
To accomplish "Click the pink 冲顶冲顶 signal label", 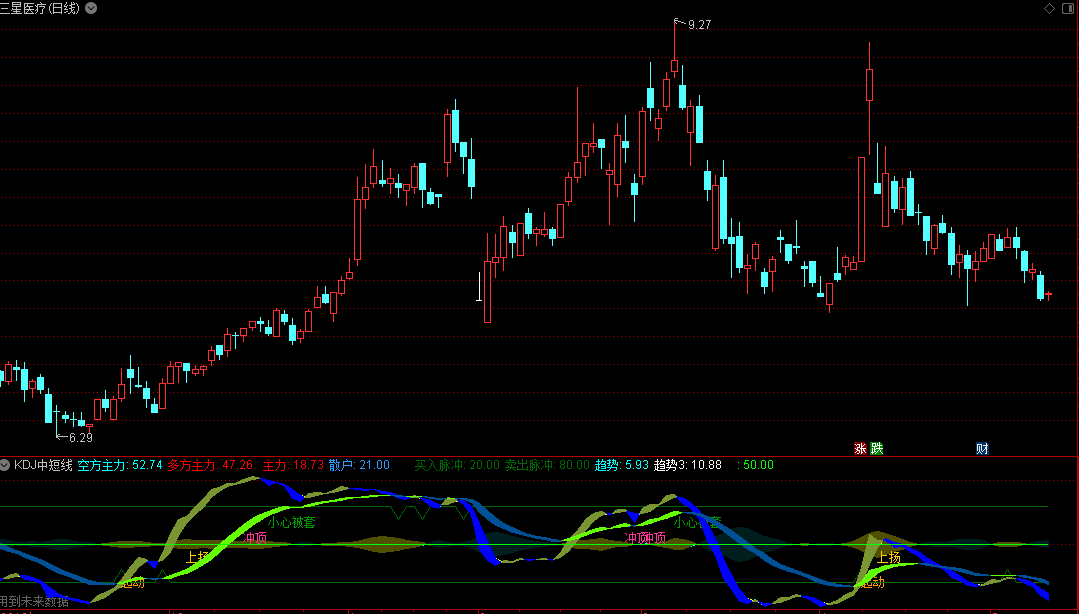I will click(645, 538).
